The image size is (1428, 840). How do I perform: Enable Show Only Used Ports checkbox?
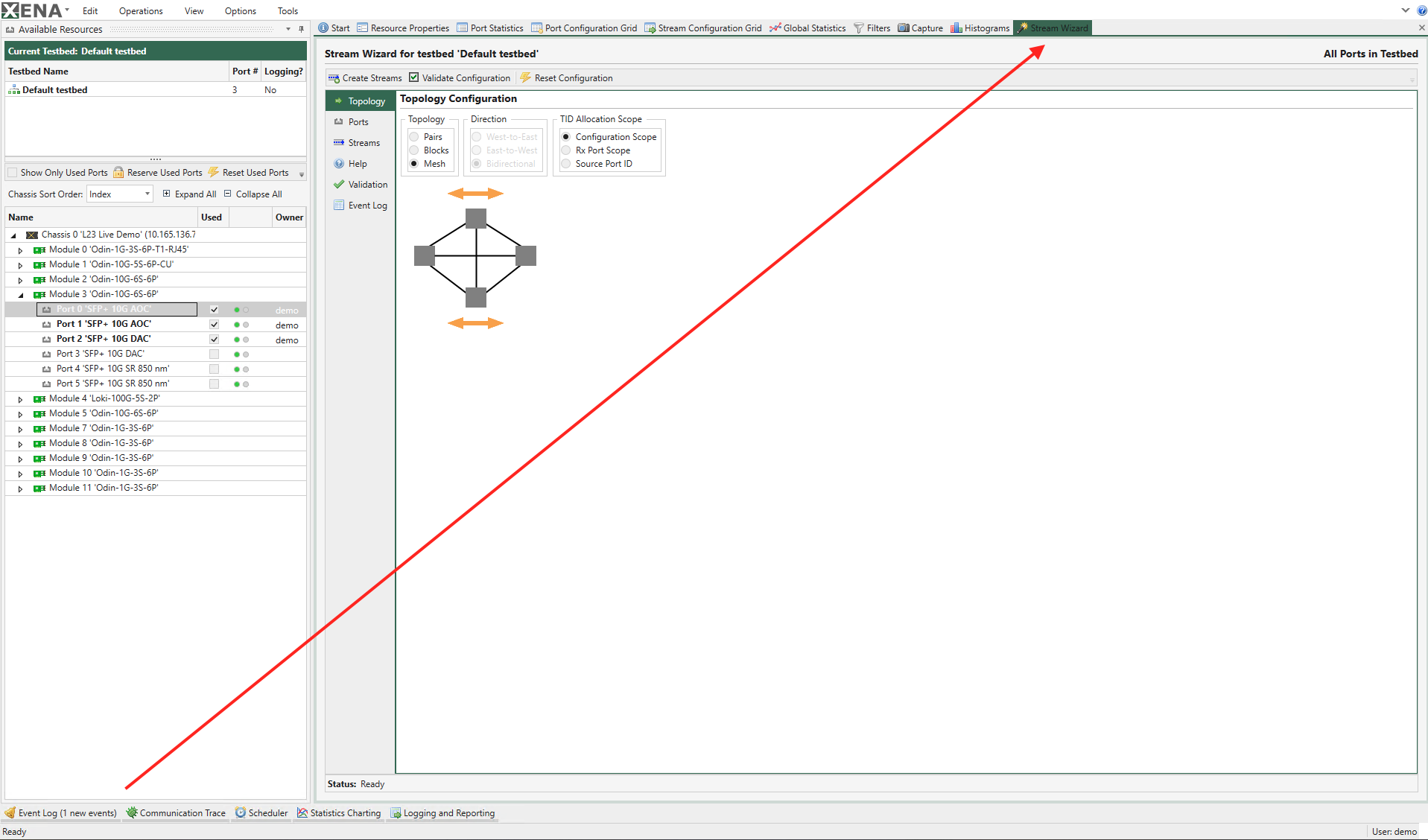(x=12, y=173)
